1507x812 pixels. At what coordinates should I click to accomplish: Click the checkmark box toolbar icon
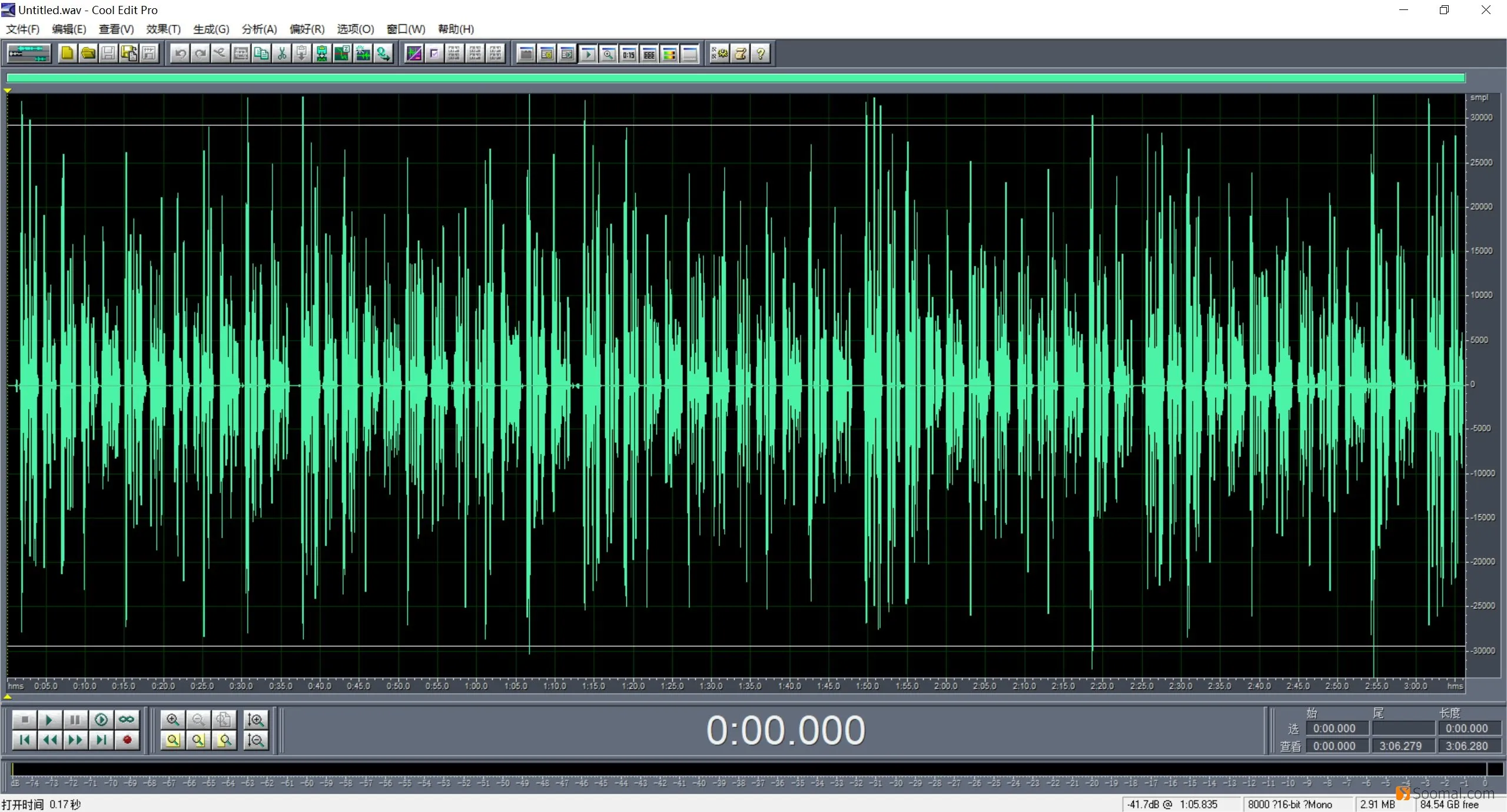click(x=434, y=54)
